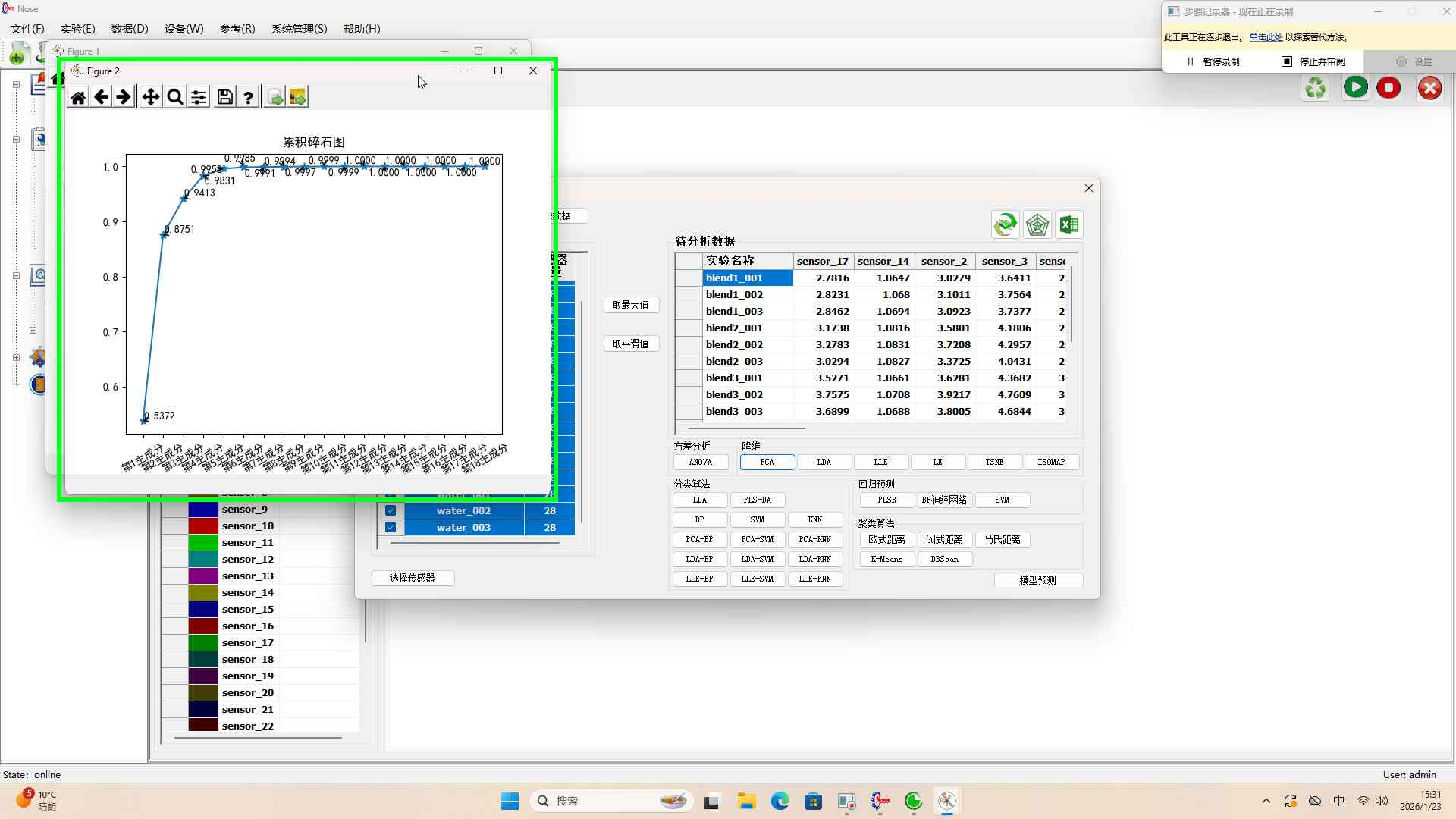Image resolution: width=1456 pixels, height=819 pixels.
Task: Click the green Excel export icon
Action: pyautogui.click(x=1069, y=224)
